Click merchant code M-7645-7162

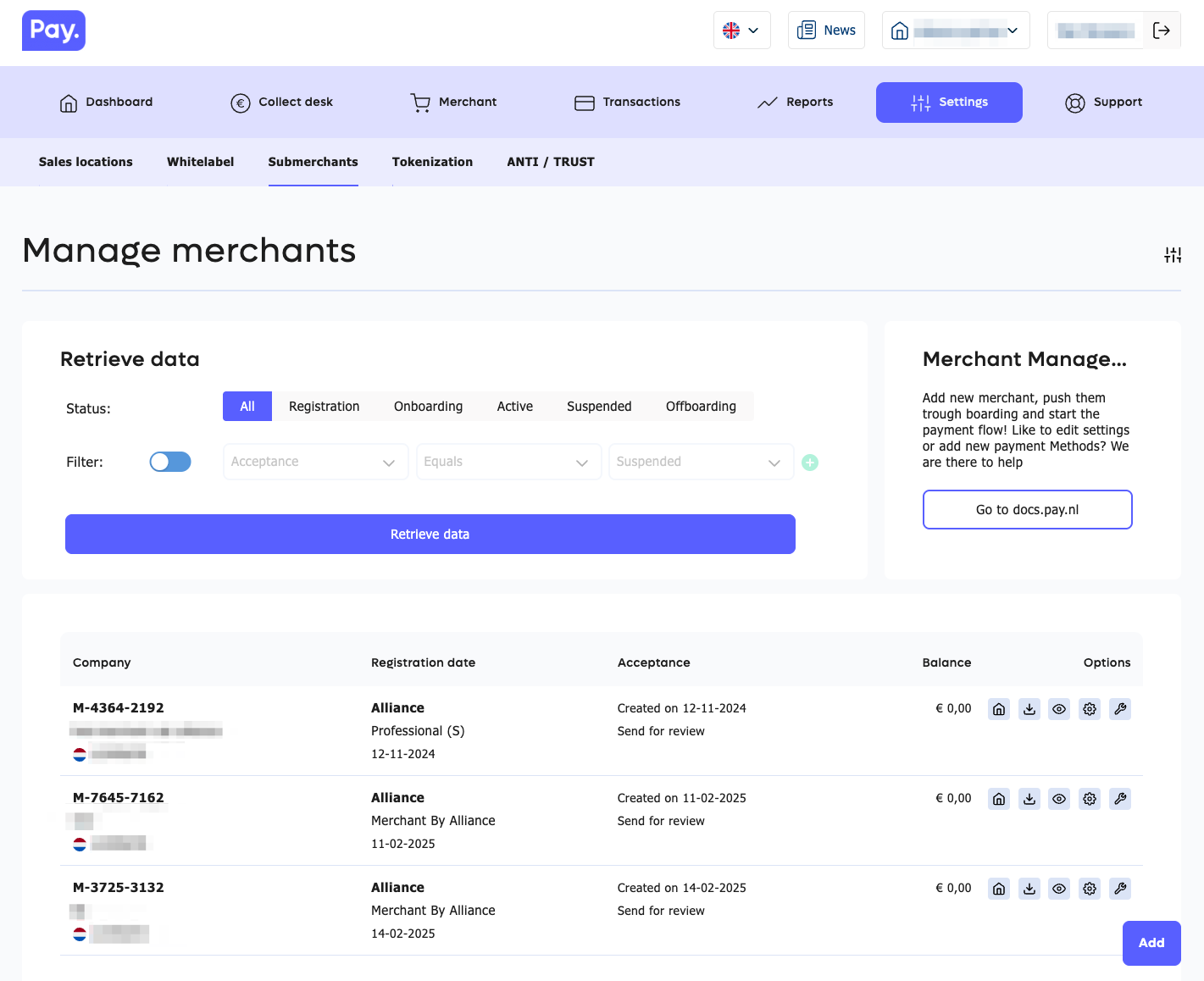click(119, 798)
